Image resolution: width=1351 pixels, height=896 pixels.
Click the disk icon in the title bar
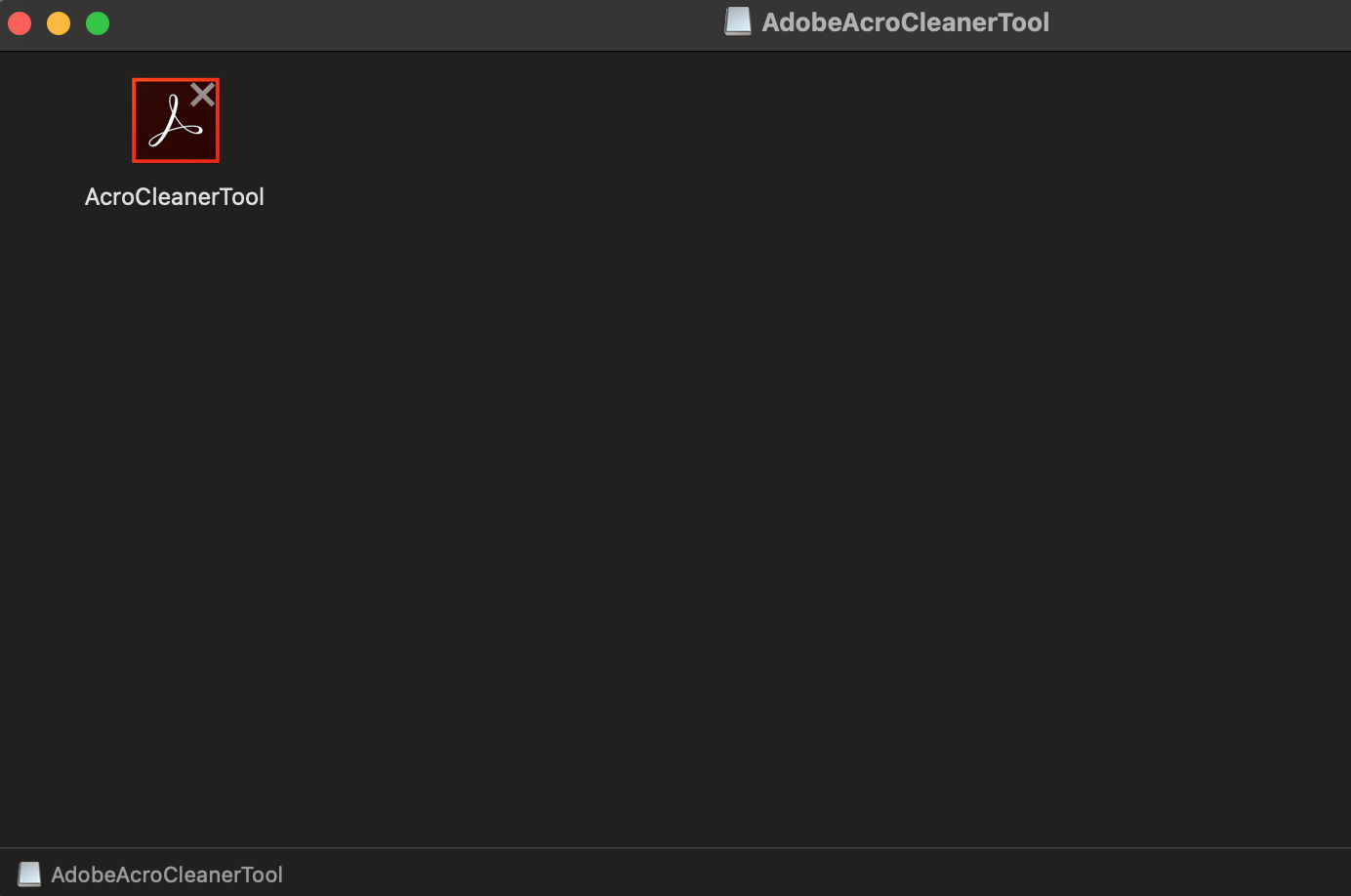click(738, 21)
